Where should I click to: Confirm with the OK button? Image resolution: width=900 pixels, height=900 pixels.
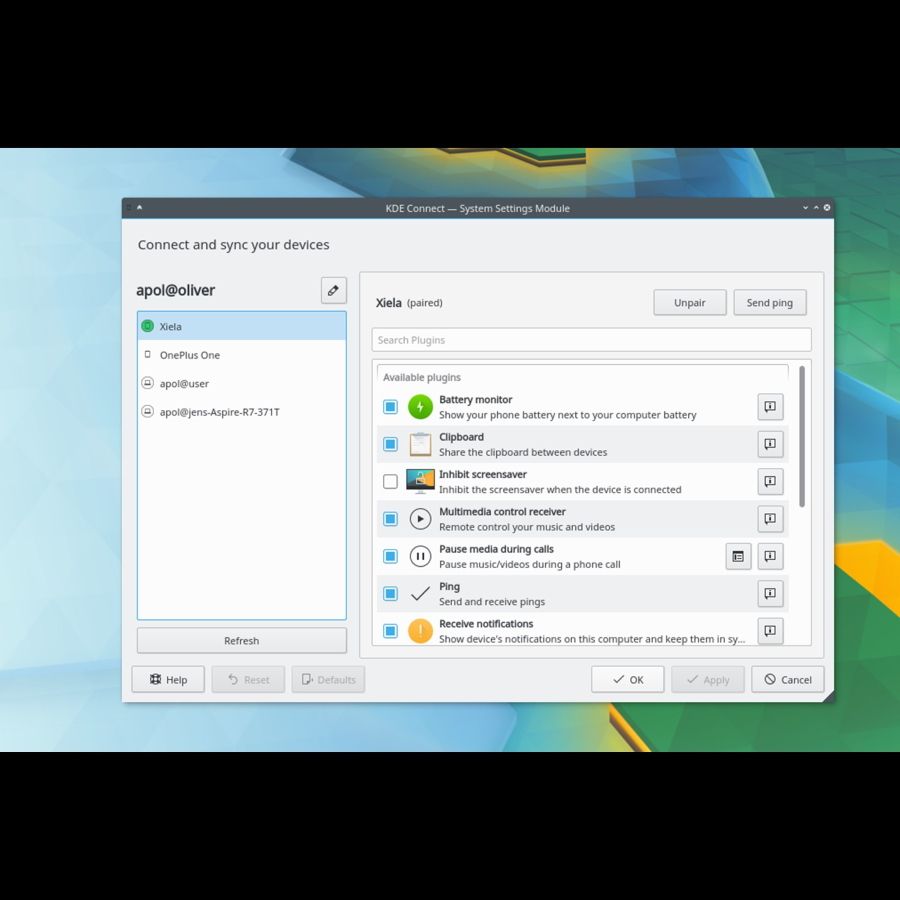(x=628, y=680)
